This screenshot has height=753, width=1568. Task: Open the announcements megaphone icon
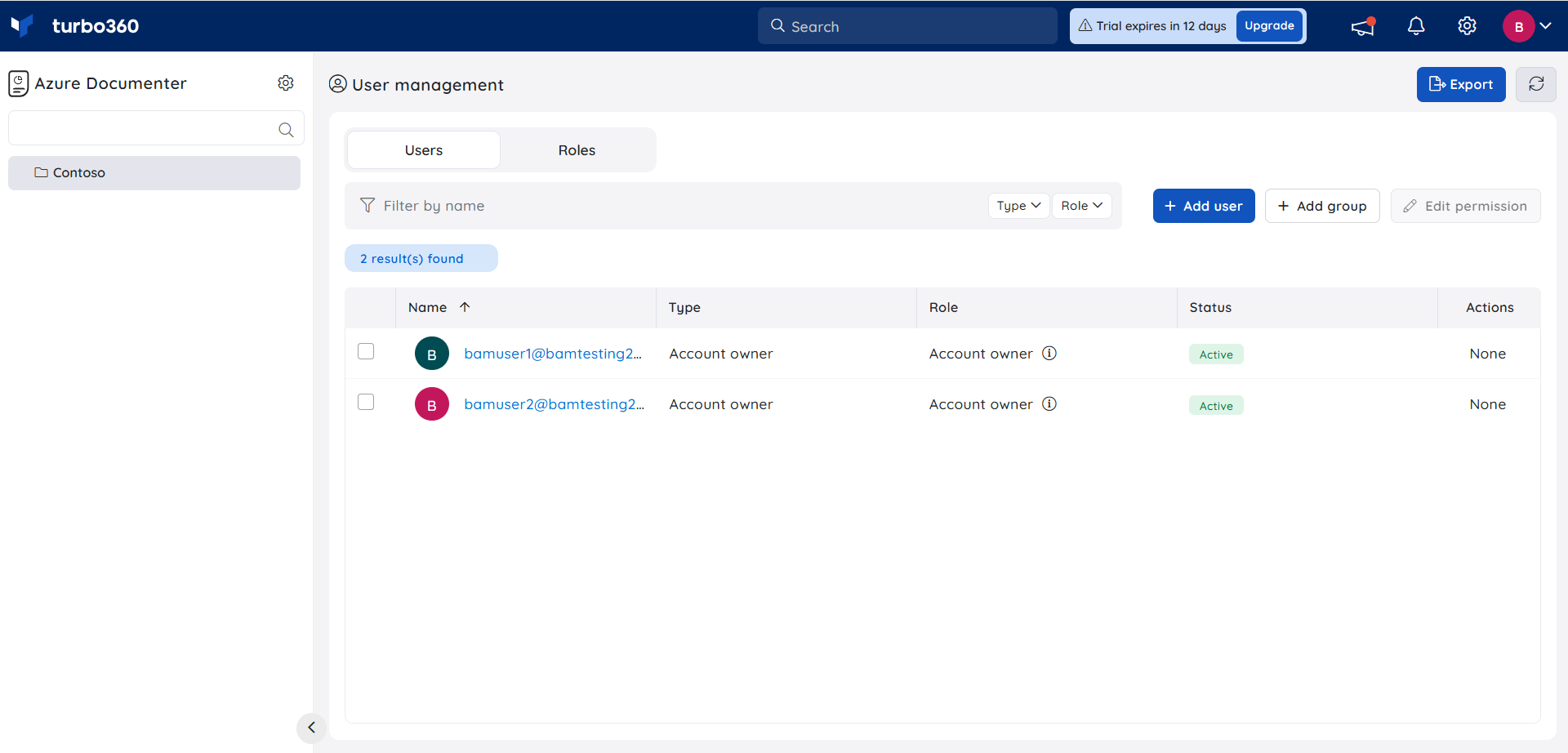click(1363, 26)
